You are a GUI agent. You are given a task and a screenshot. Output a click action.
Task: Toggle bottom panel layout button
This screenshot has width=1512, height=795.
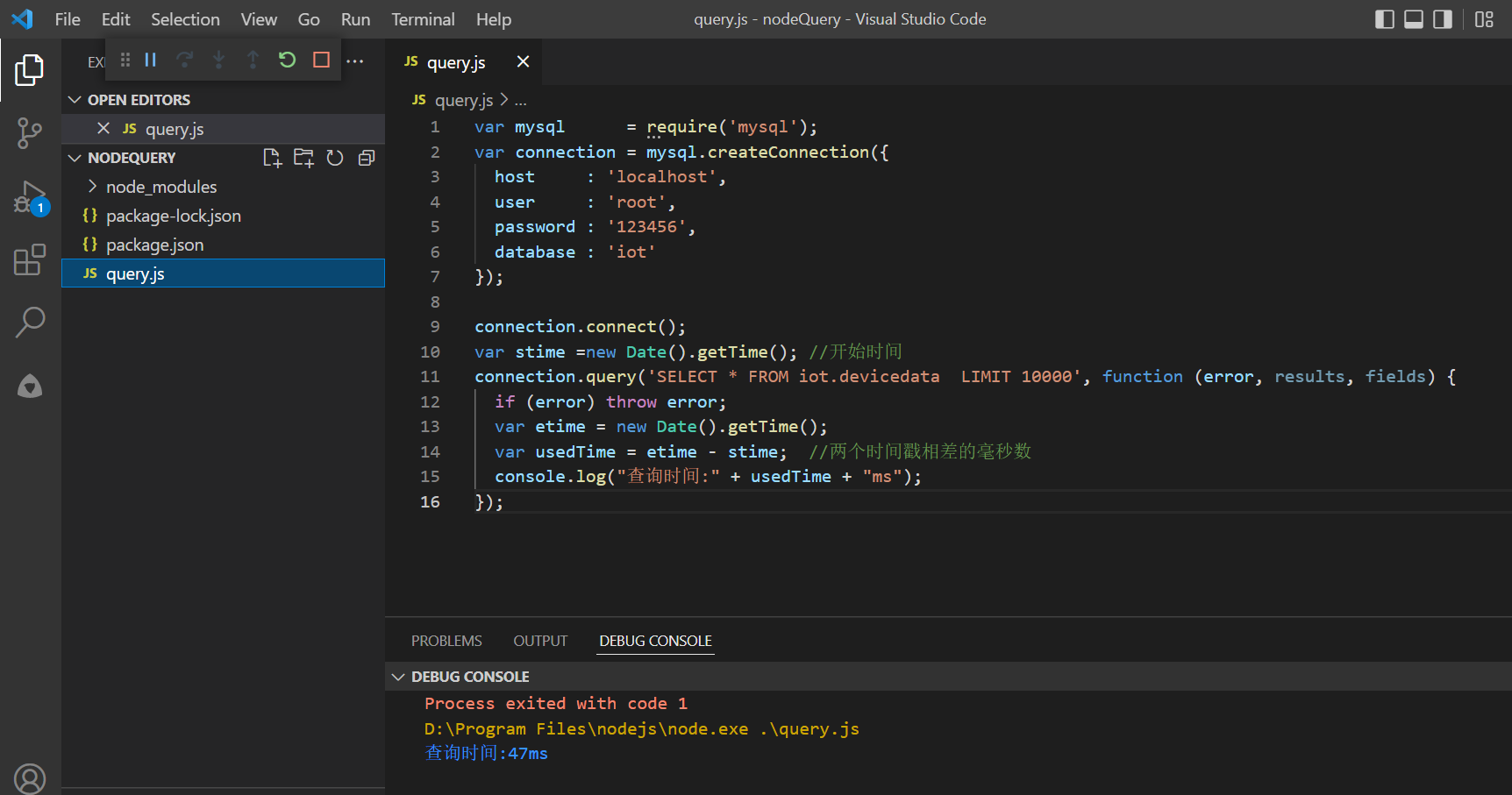pos(1414,19)
